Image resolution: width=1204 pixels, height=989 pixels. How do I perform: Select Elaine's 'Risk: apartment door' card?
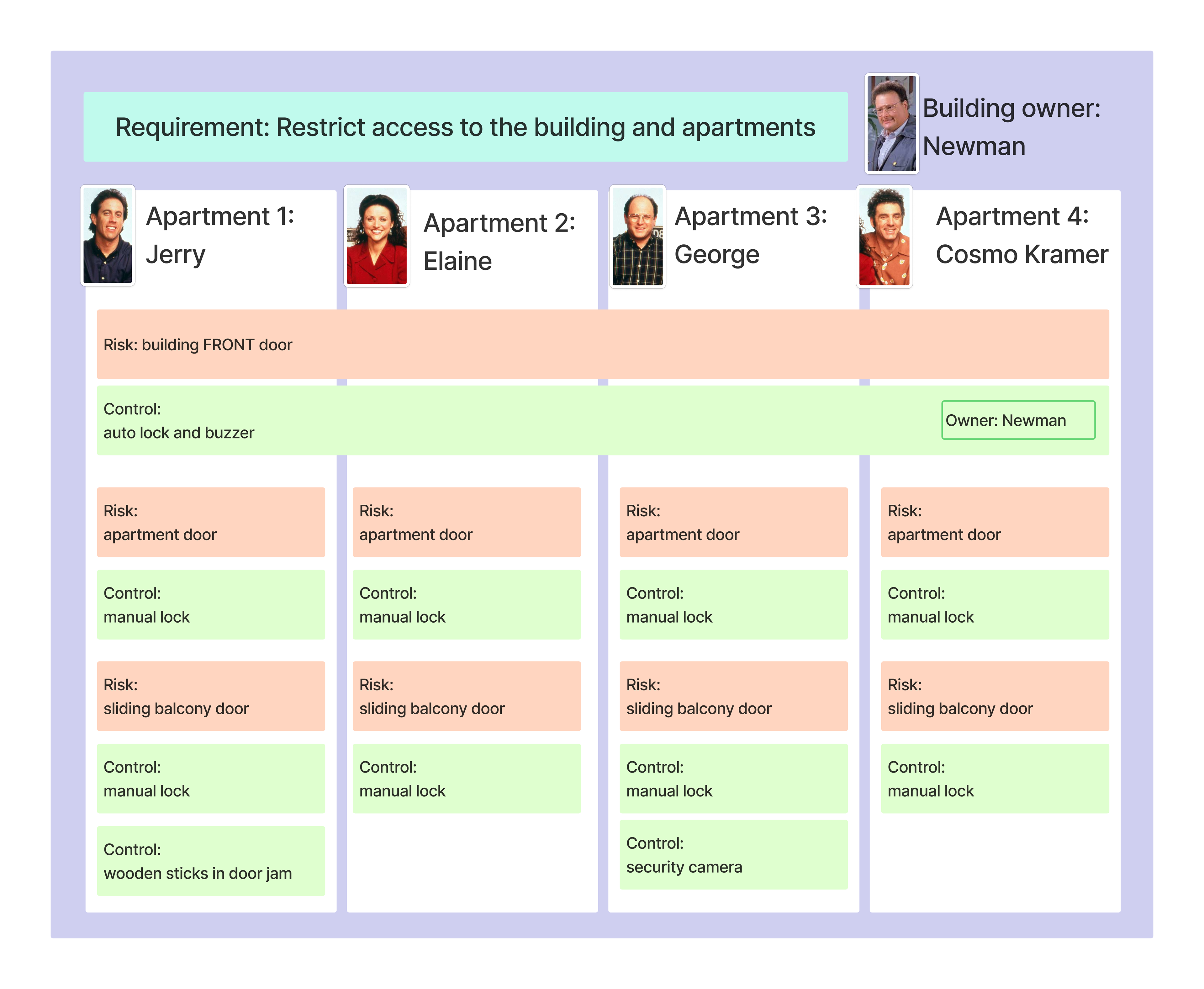[x=467, y=522]
